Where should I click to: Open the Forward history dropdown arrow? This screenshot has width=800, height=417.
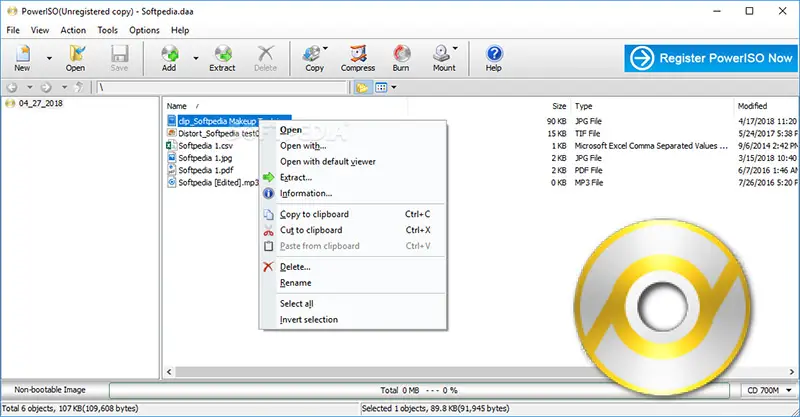pyautogui.click(x=64, y=87)
